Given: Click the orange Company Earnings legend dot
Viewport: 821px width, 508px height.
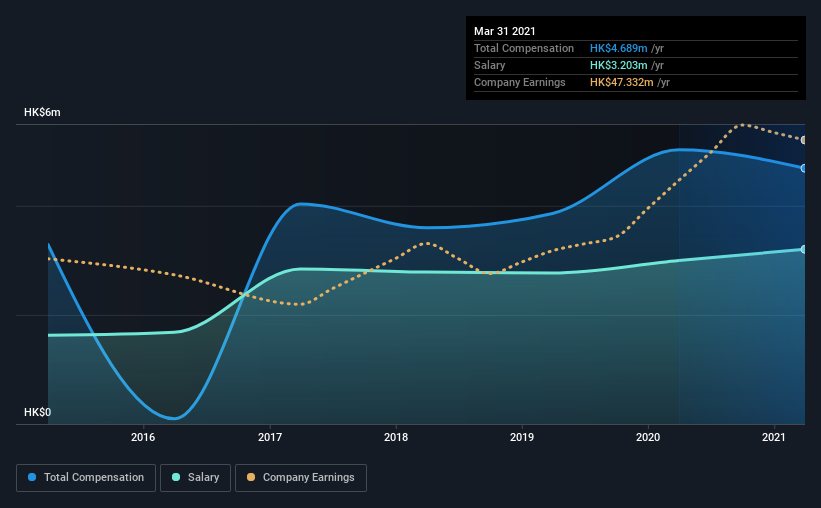Looking at the screenshot, I should pos(251,477).
